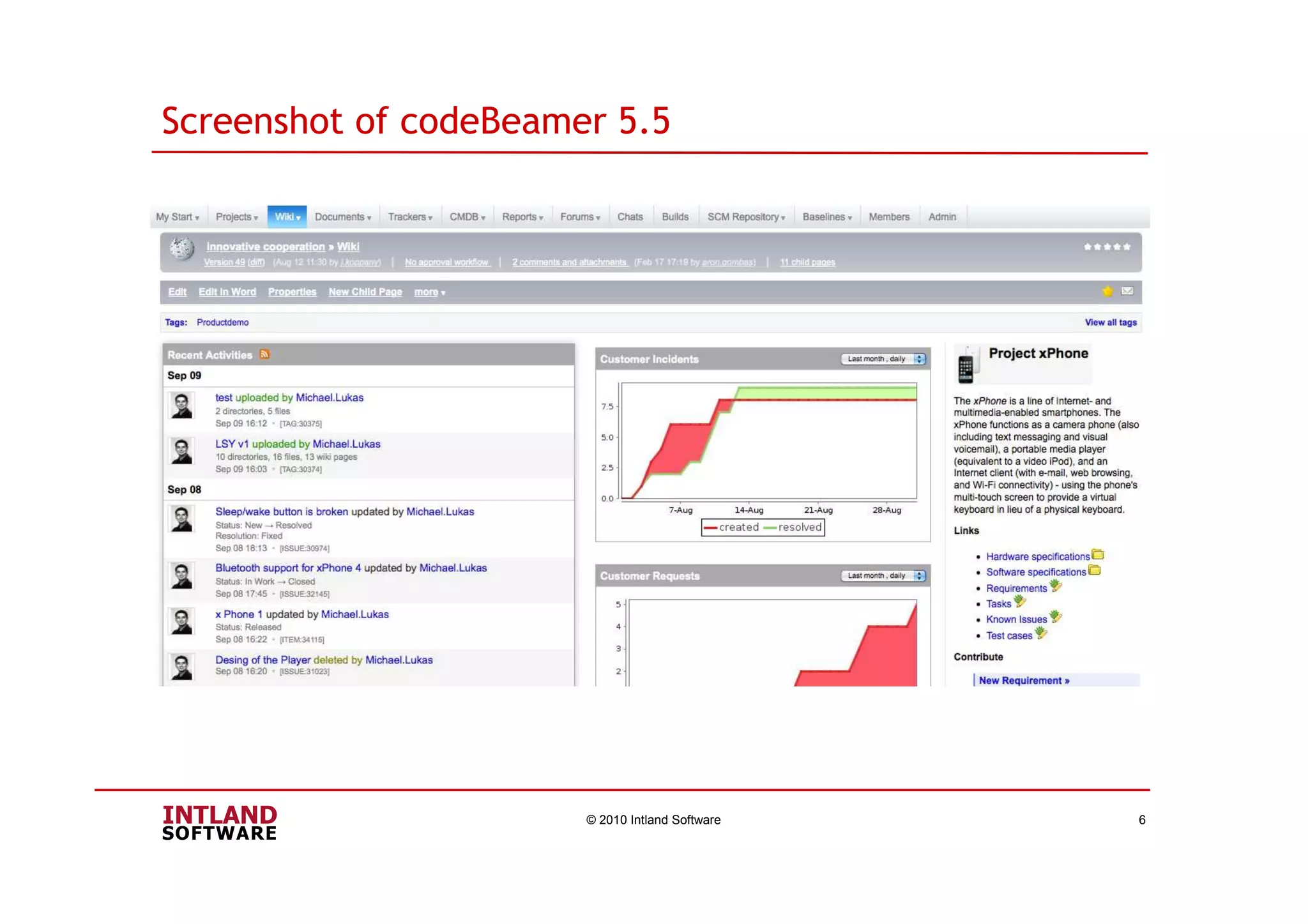Click the RSS feed icon beside Recent Activities
The image size is (1308, 924).
tap(264, 354)
